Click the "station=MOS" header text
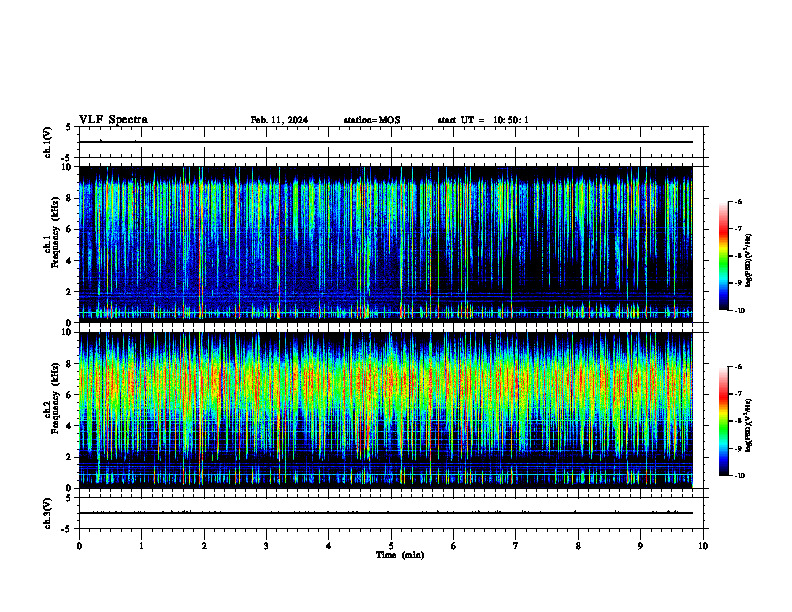Image resolution: width=792 pixels, height=612 pixels. pos(372,120)
